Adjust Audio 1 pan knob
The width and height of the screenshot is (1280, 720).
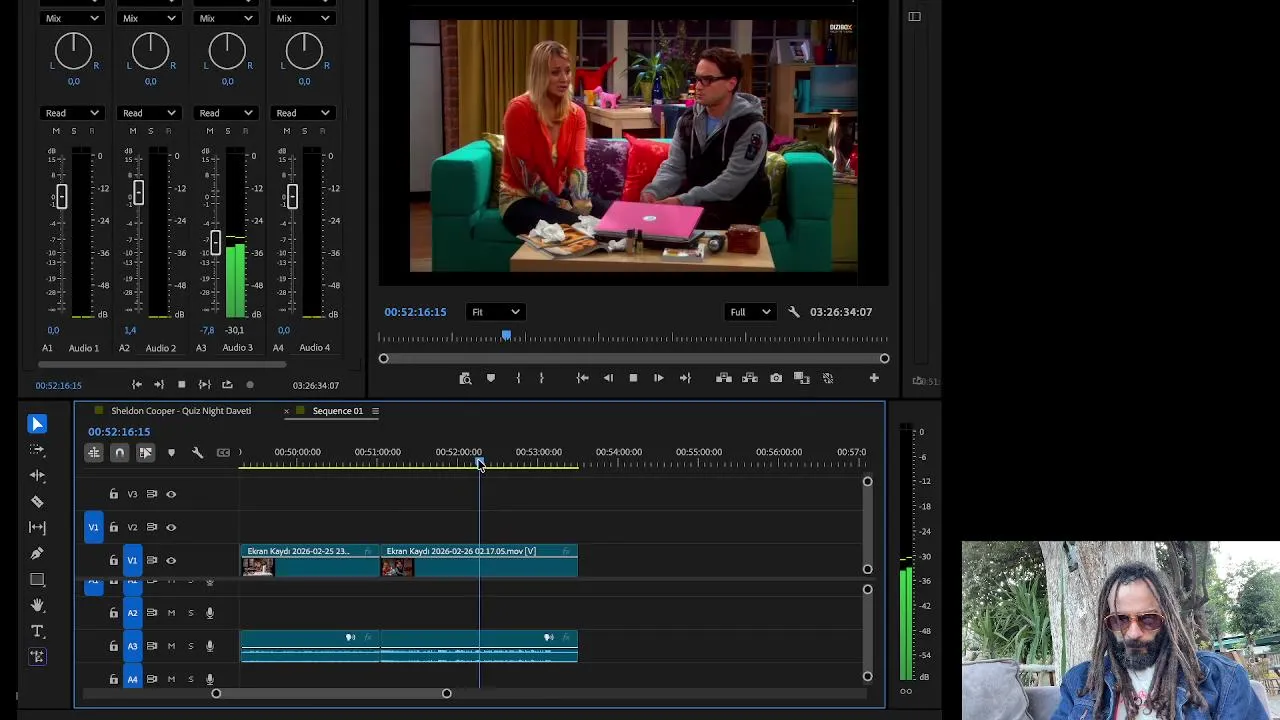pyautogui.click(x=73, y=50)
